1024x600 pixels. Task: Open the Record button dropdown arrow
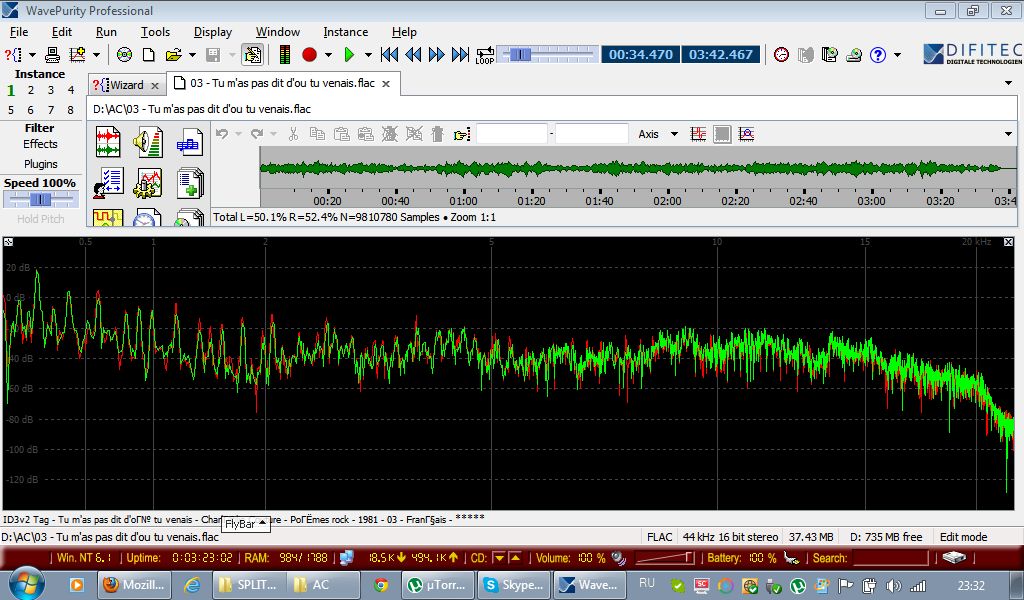[x=328, y=55]
